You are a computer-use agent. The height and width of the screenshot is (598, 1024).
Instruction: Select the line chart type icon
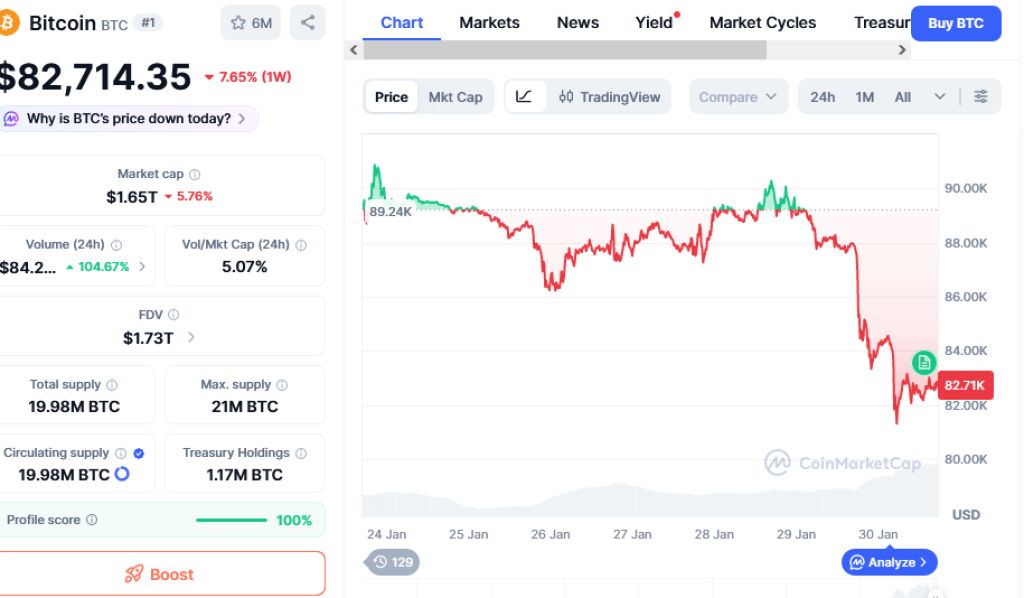coord(524,97)
